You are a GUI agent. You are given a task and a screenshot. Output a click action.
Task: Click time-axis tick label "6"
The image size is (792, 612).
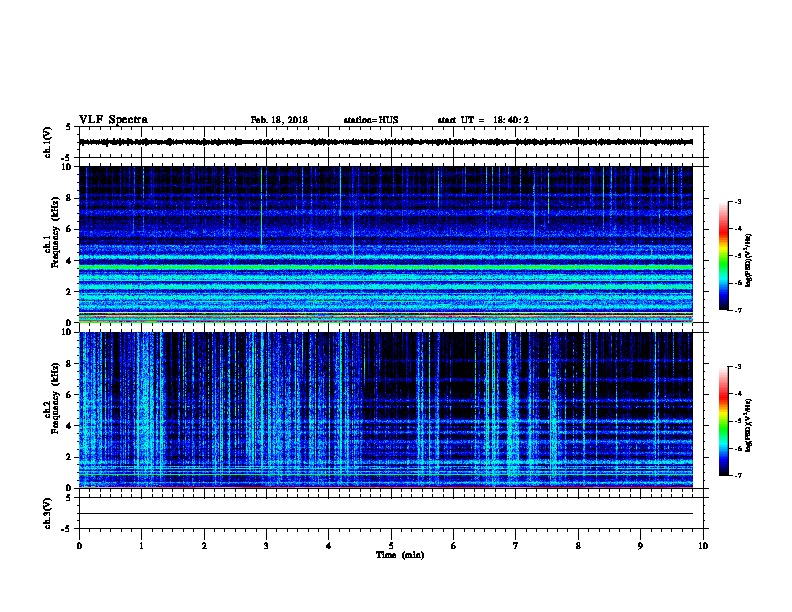coord(453,546)
